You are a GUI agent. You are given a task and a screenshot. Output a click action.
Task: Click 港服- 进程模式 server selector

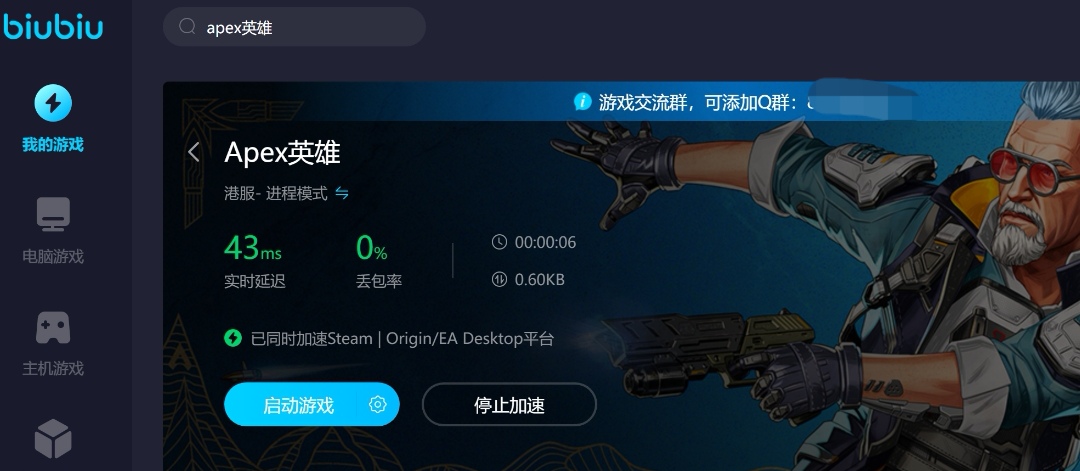pos(276,193)
